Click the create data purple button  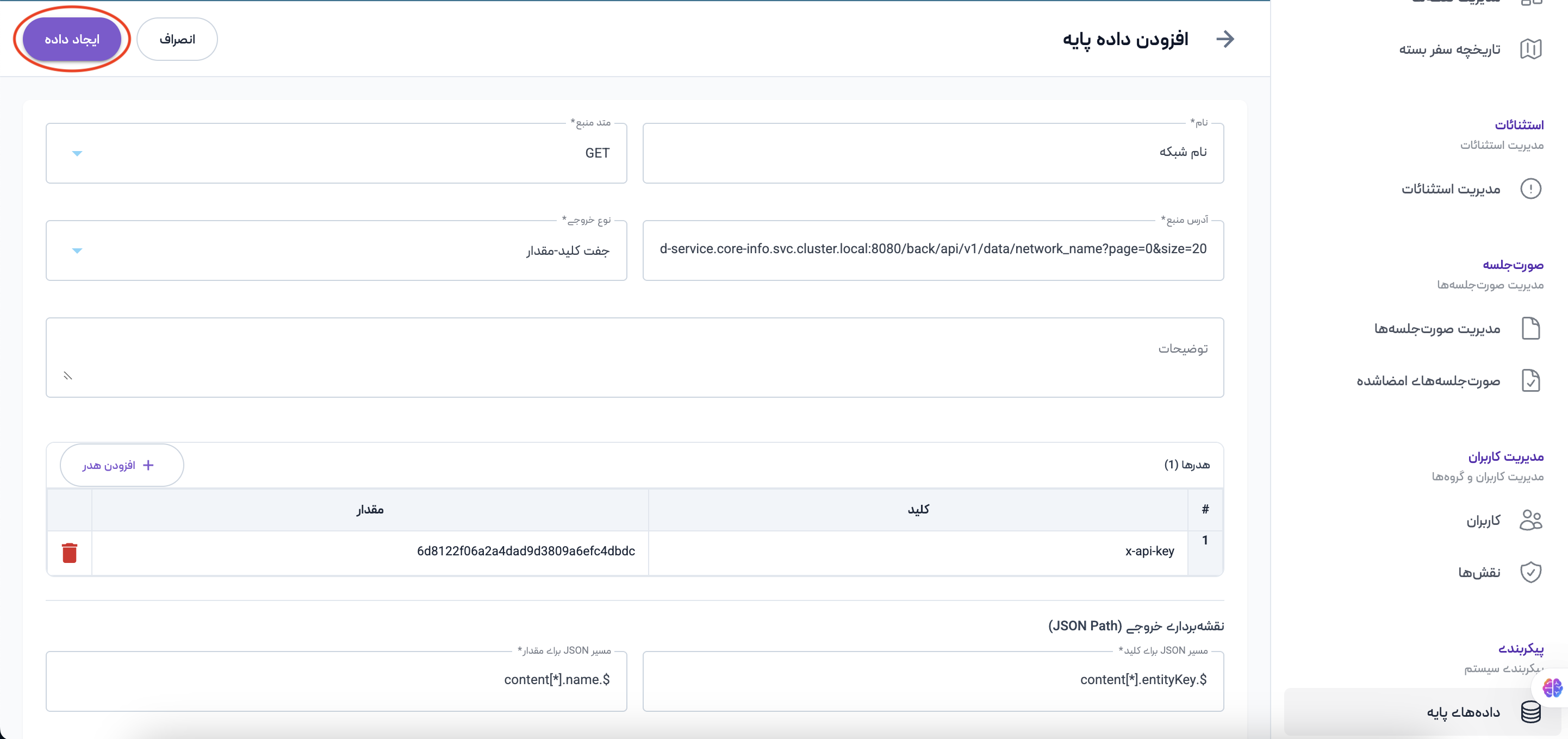pyautogui.click(x=72, y=39)
